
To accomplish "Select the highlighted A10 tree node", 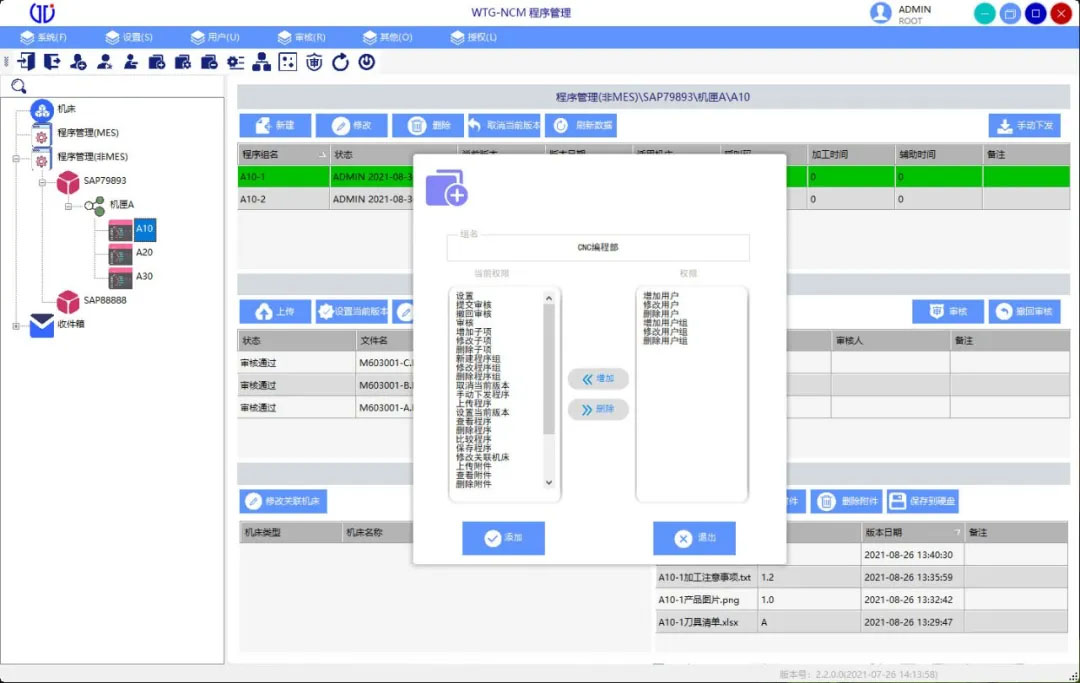I will [x=145, y=229].
